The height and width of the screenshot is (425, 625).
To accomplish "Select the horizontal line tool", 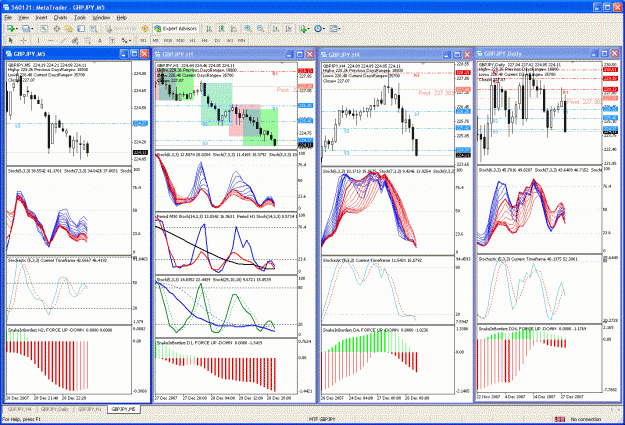I will (x=51, y=40).
